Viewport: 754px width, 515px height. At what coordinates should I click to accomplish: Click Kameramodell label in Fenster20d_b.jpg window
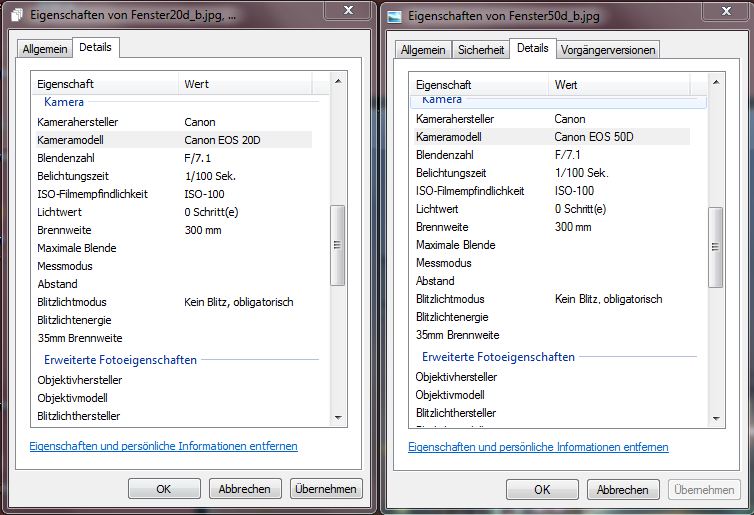tap(71, 140)
